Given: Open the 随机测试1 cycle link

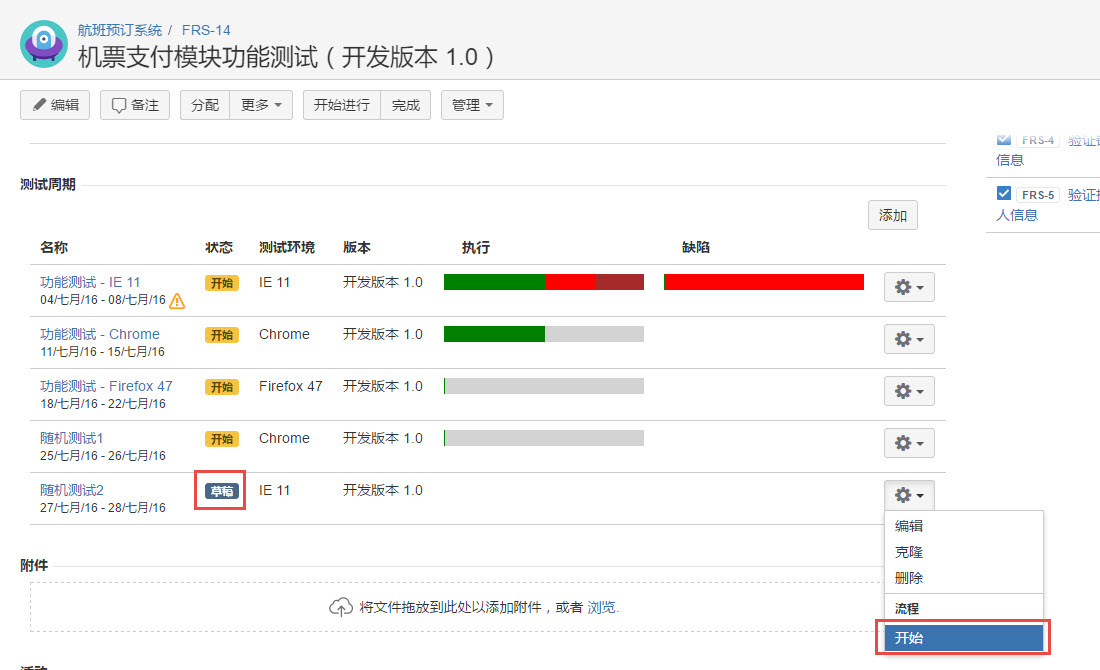Looking at the screenshot, I should coord(72,438).
